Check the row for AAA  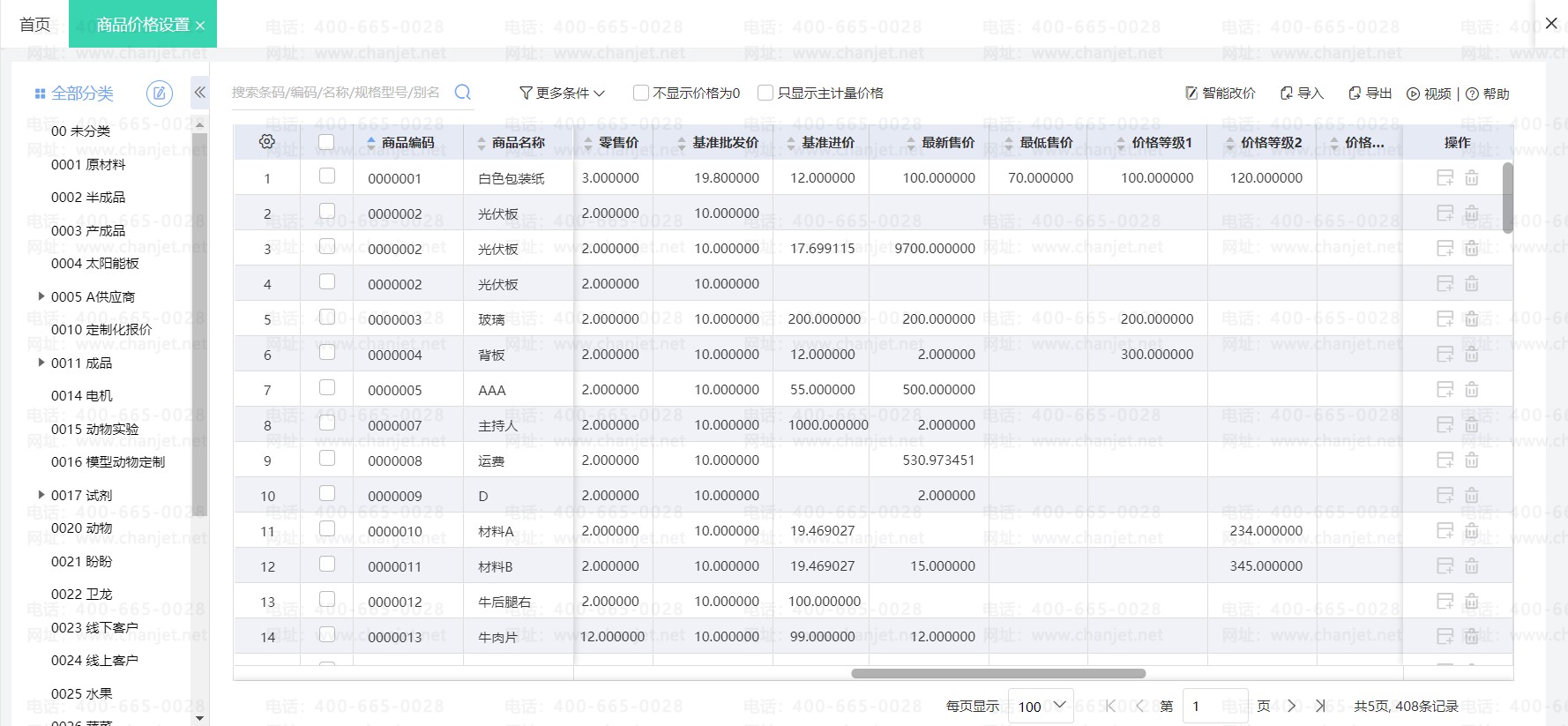[327, 388]
